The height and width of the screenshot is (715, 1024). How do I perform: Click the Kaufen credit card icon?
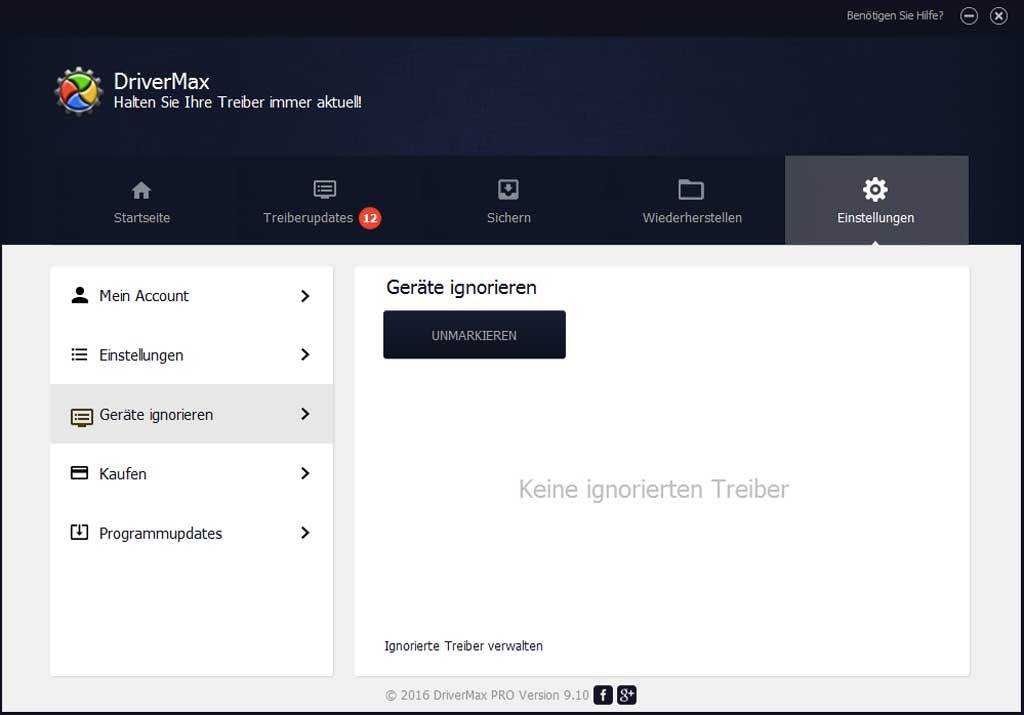79,473
